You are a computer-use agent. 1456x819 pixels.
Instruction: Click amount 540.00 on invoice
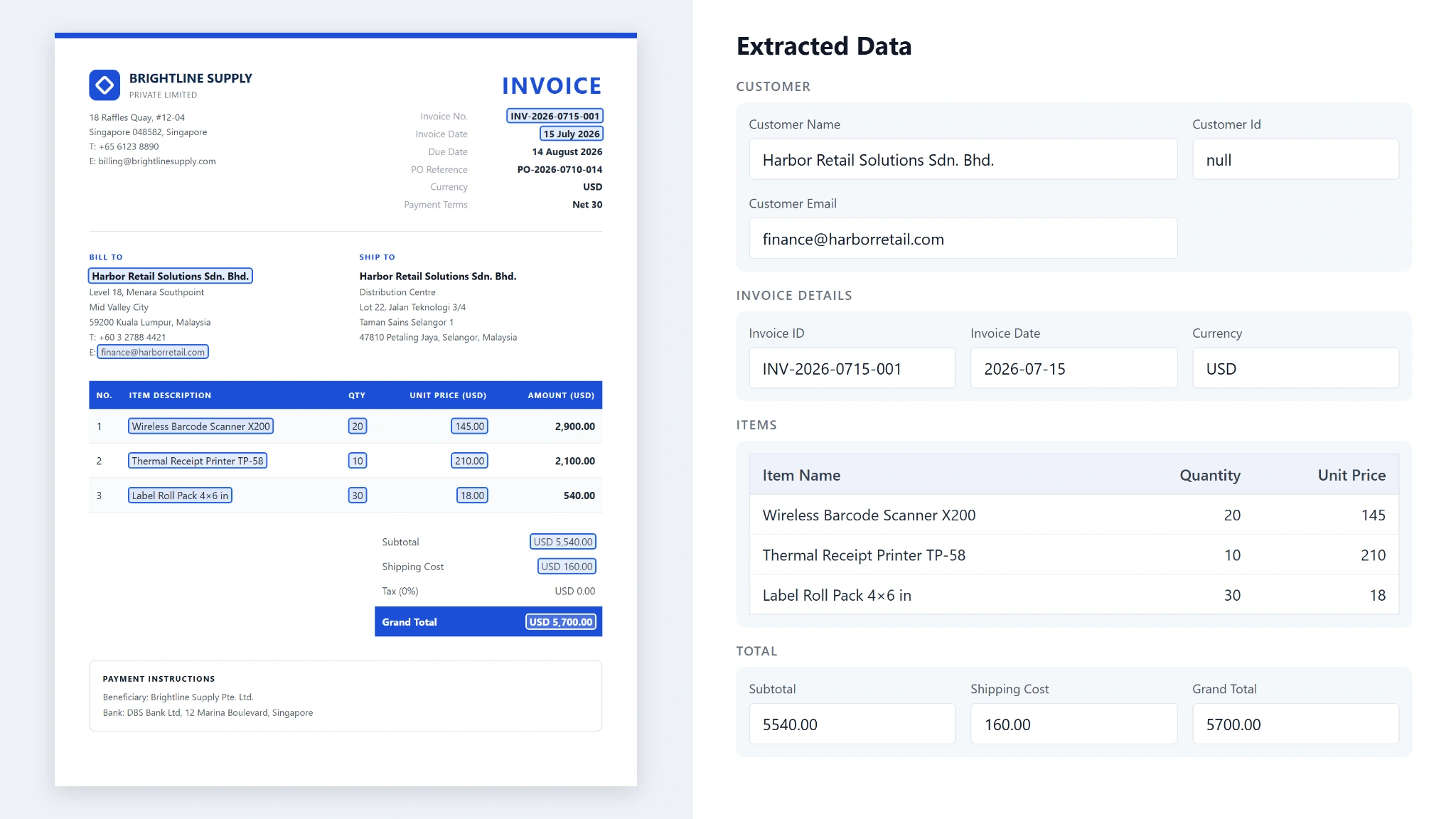tap(579, 496)
